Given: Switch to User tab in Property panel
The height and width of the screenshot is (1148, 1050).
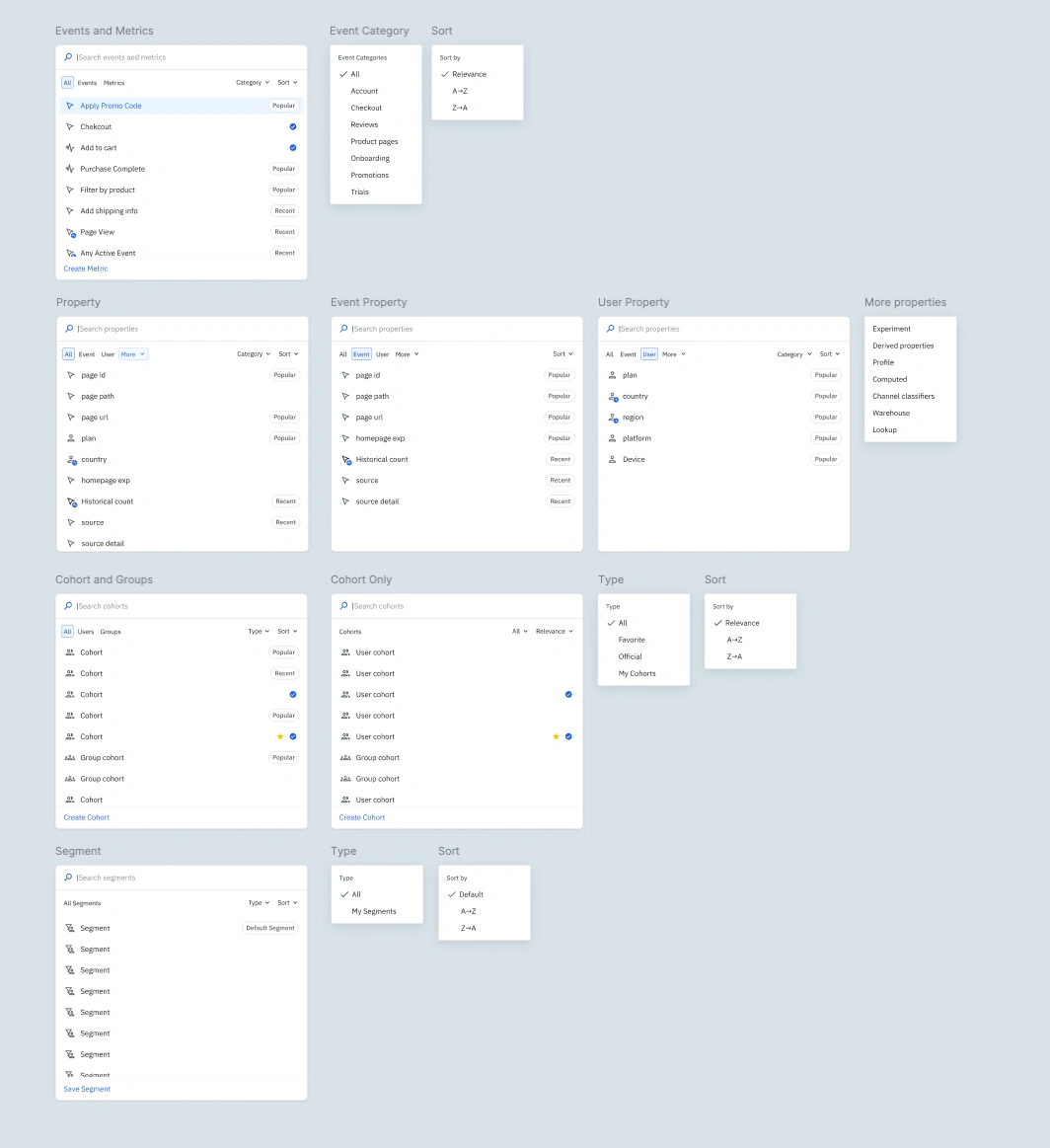Looking at the screenshot, I should [x=108, y=354].
